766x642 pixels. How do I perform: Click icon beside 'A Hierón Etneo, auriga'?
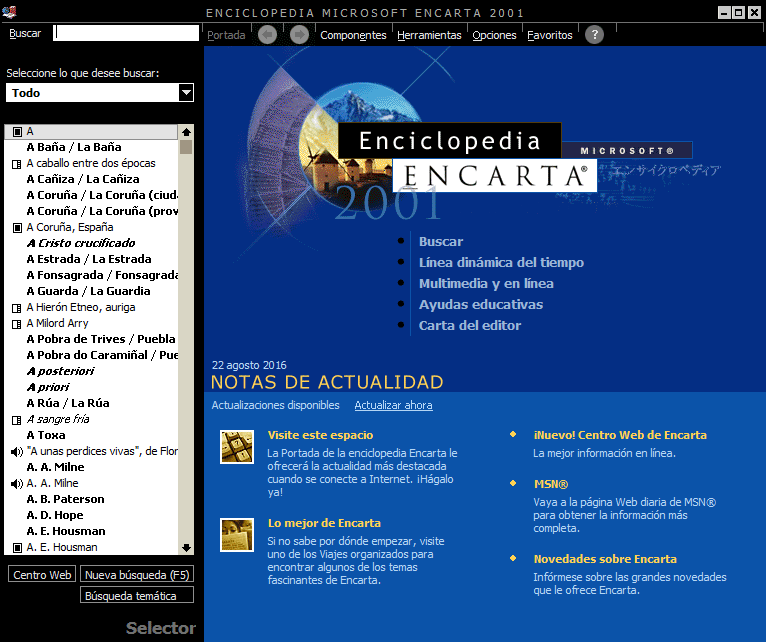click(x=17, y=308)
